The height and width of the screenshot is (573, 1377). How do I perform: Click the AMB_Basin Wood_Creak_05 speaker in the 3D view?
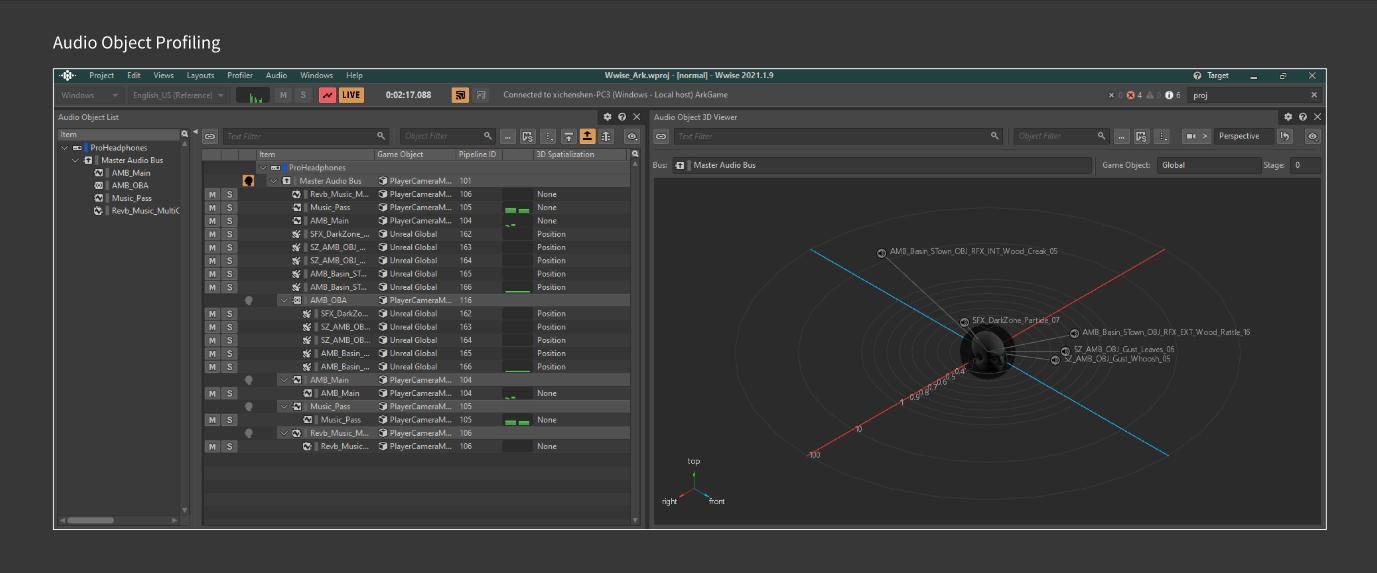[x=882, y=253]
